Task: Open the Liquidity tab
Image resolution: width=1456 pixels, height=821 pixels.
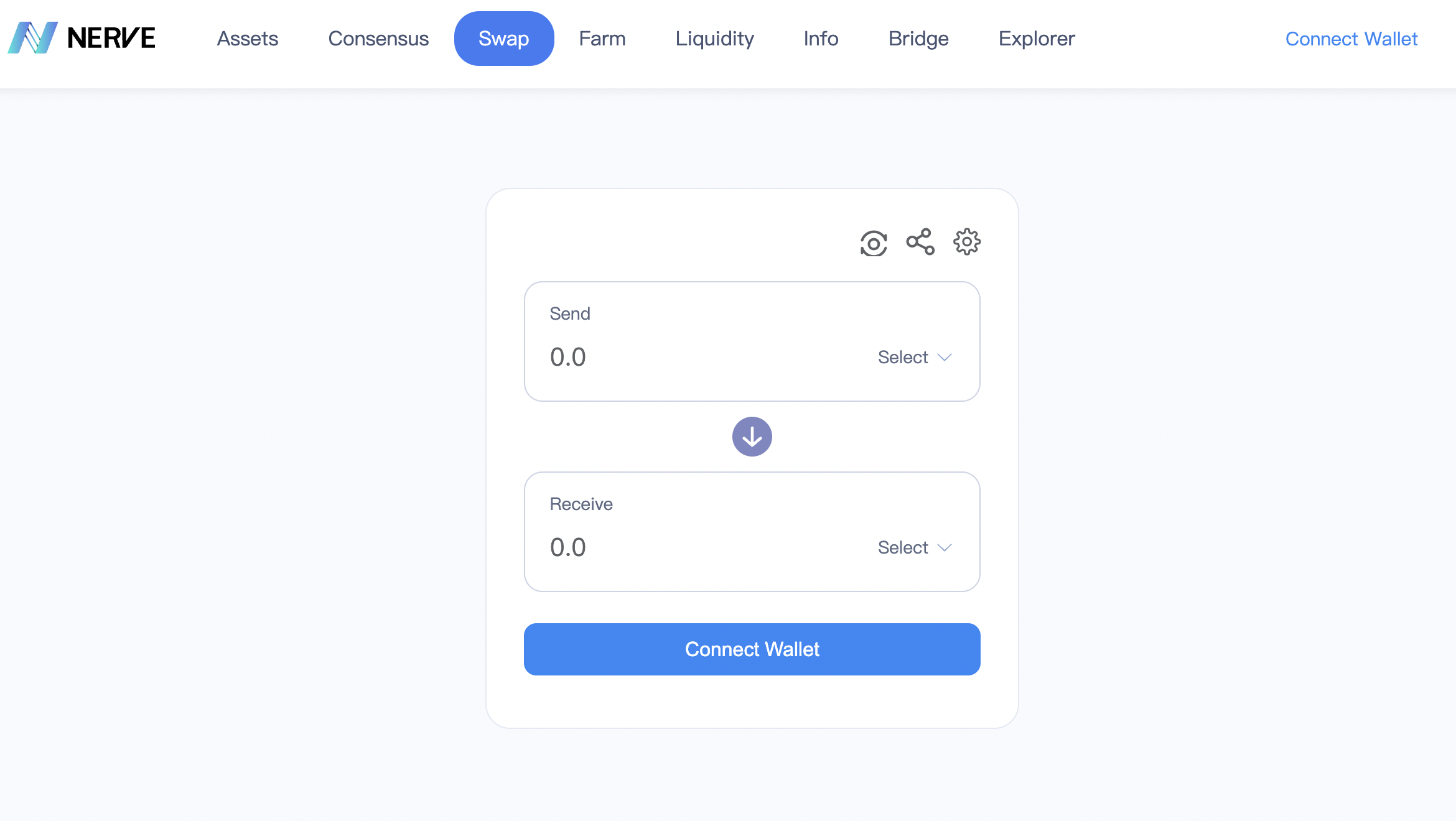Action: point(715,39)
